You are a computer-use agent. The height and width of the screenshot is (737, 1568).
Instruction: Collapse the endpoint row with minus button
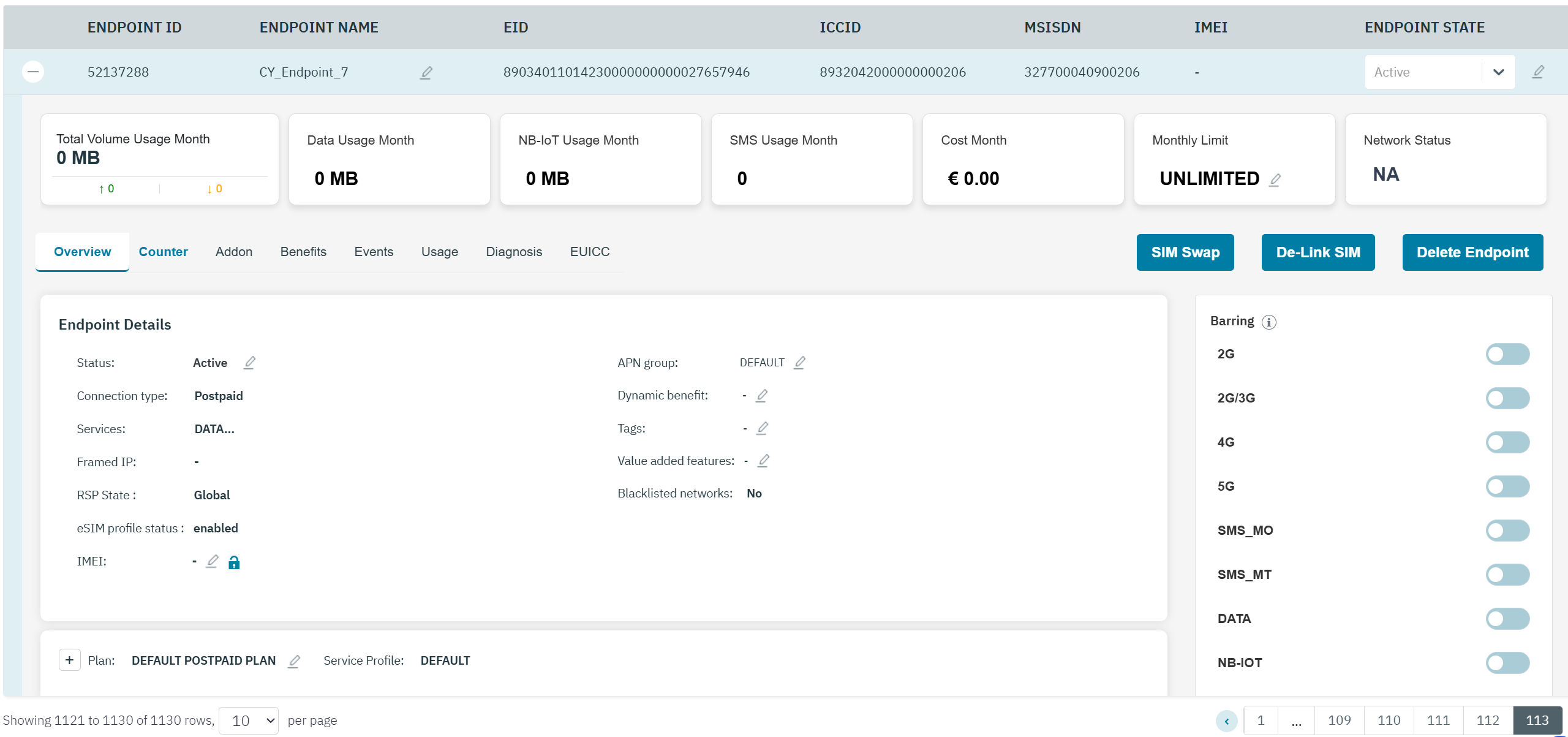33,72
